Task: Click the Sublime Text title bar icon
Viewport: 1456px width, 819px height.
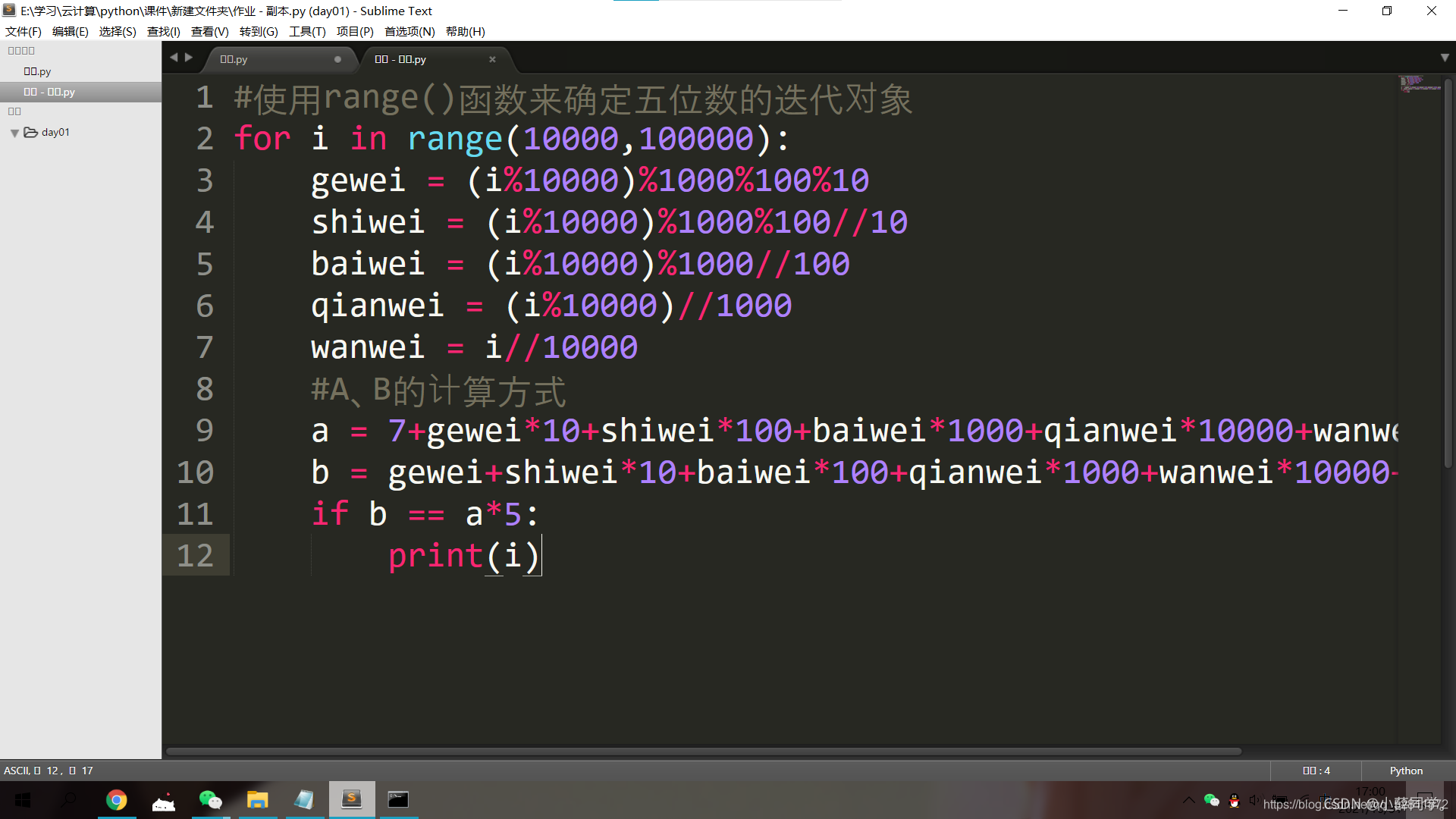Action: [9, 11]
